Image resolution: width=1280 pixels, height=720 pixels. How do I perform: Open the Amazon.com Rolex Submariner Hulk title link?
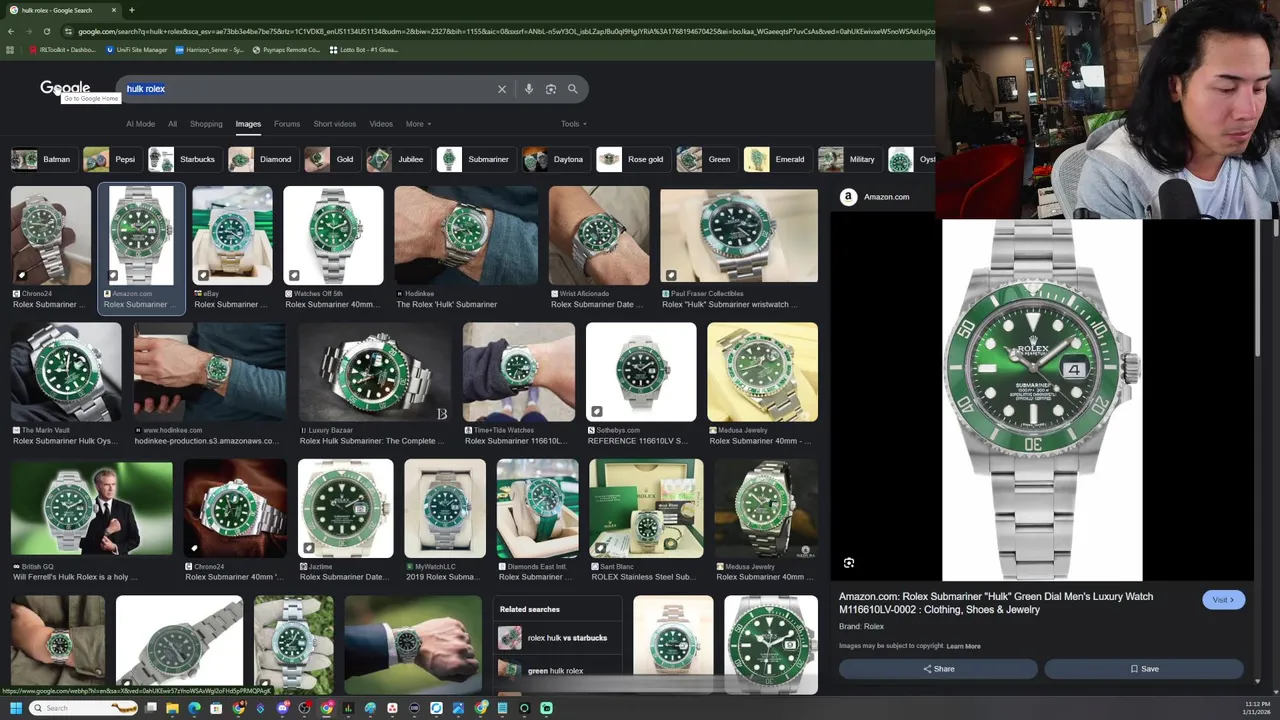pos(996,603)
